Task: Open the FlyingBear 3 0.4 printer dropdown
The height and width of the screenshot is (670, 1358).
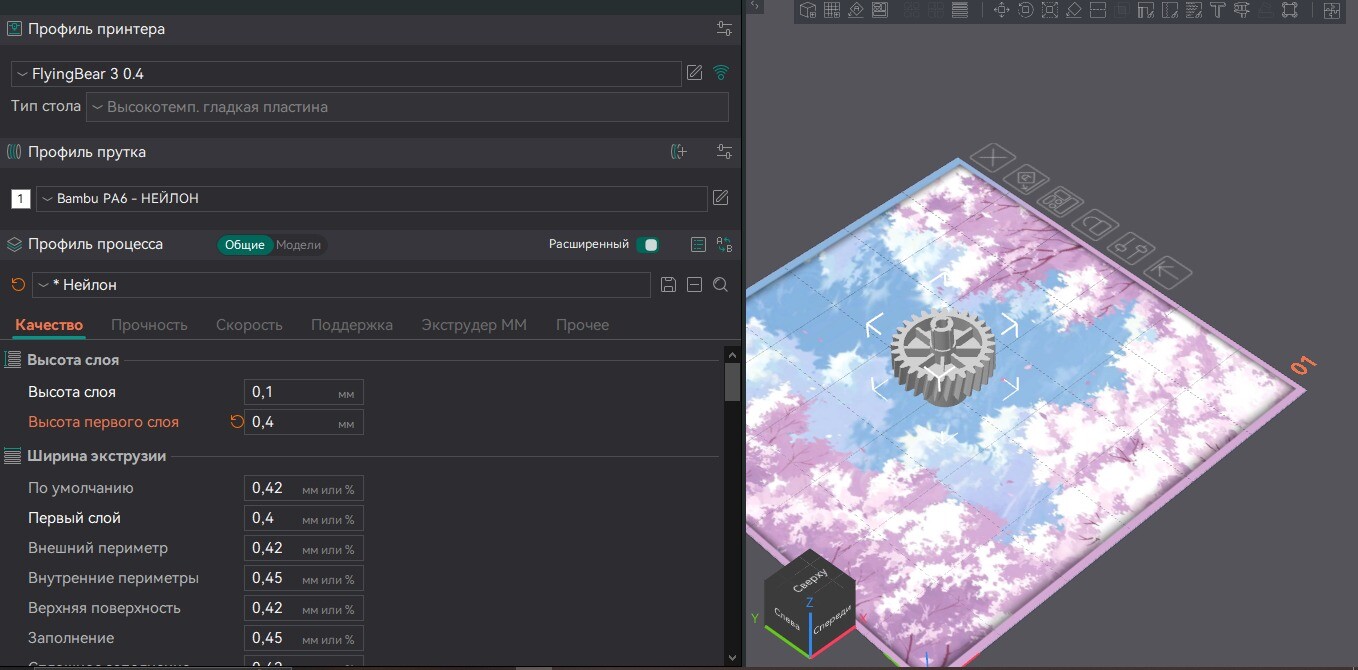Action: click(x=346, y=74)
